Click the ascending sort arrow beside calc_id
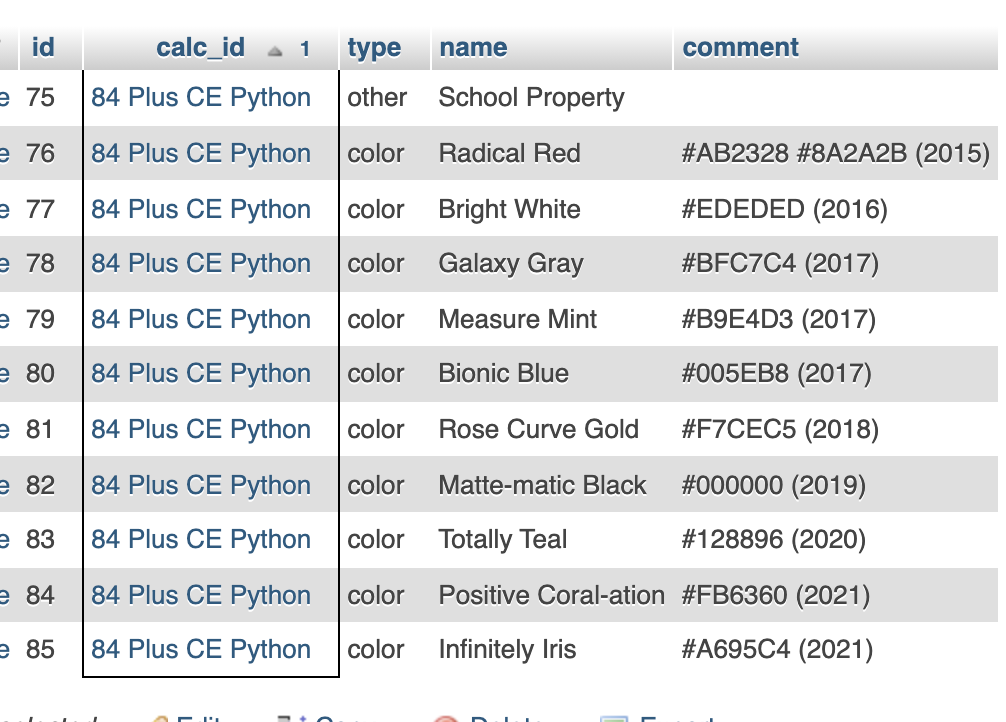The image size is (1006, 722). click(x=275, y=49)
